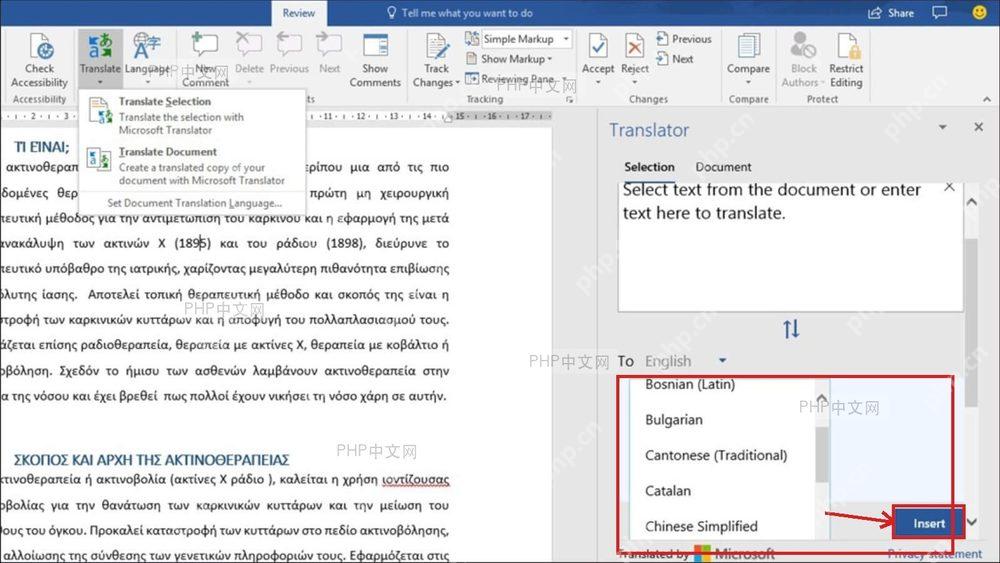Open Restrict Editing
Image resolution: width=1000 pixels, height=563 pixels.
point(846,60)
